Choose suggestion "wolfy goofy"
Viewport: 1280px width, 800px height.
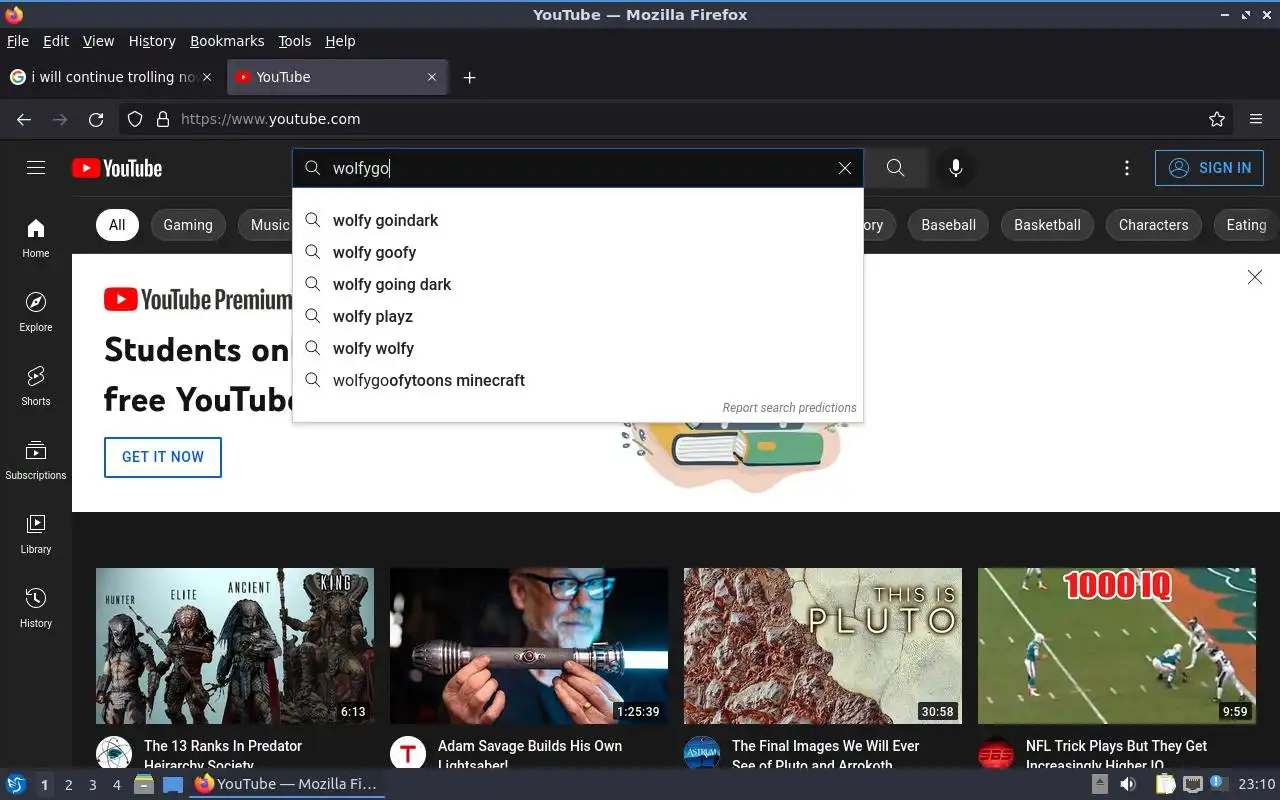pos(578,252)
